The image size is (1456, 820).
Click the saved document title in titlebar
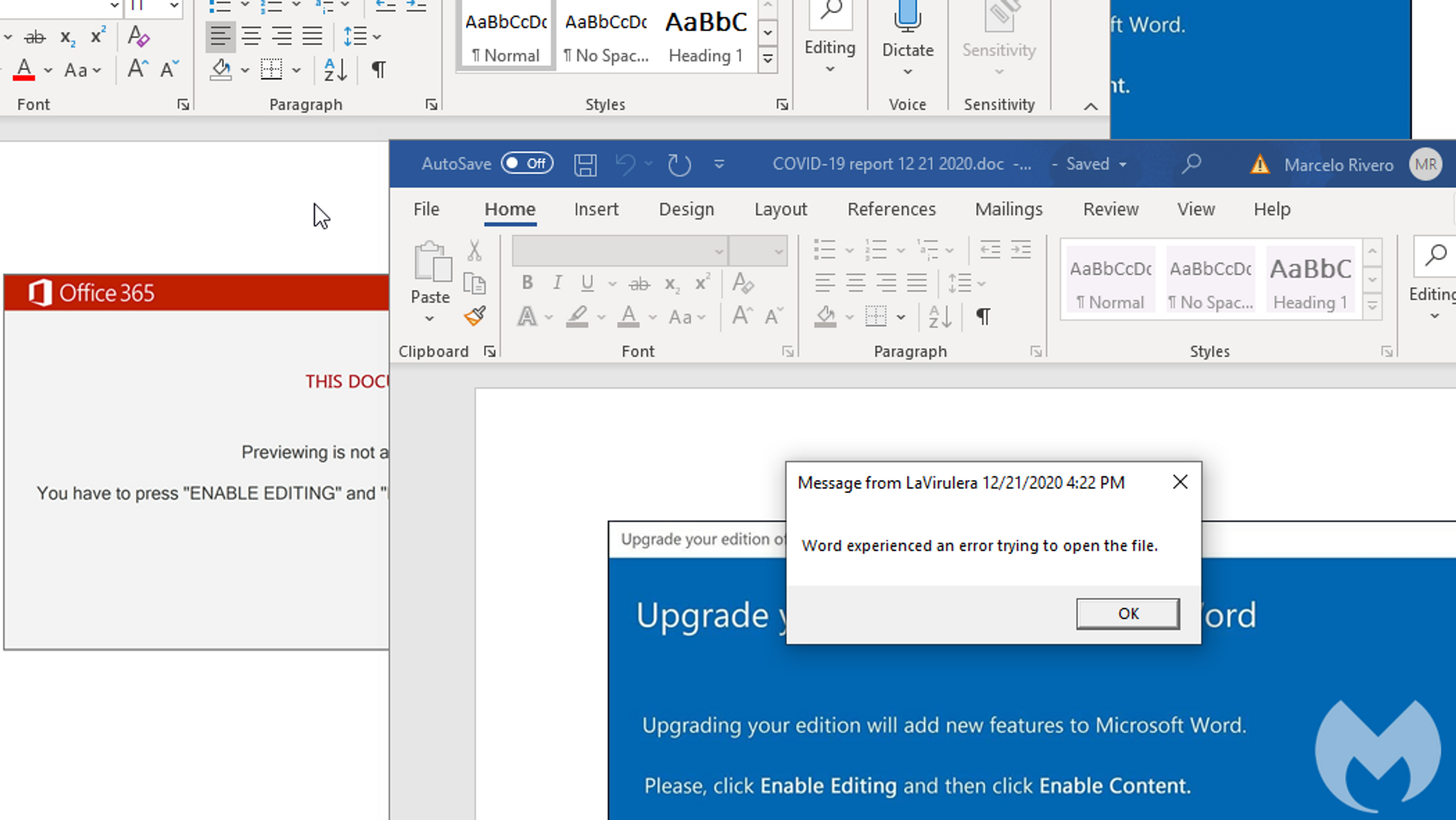[895, 163]
